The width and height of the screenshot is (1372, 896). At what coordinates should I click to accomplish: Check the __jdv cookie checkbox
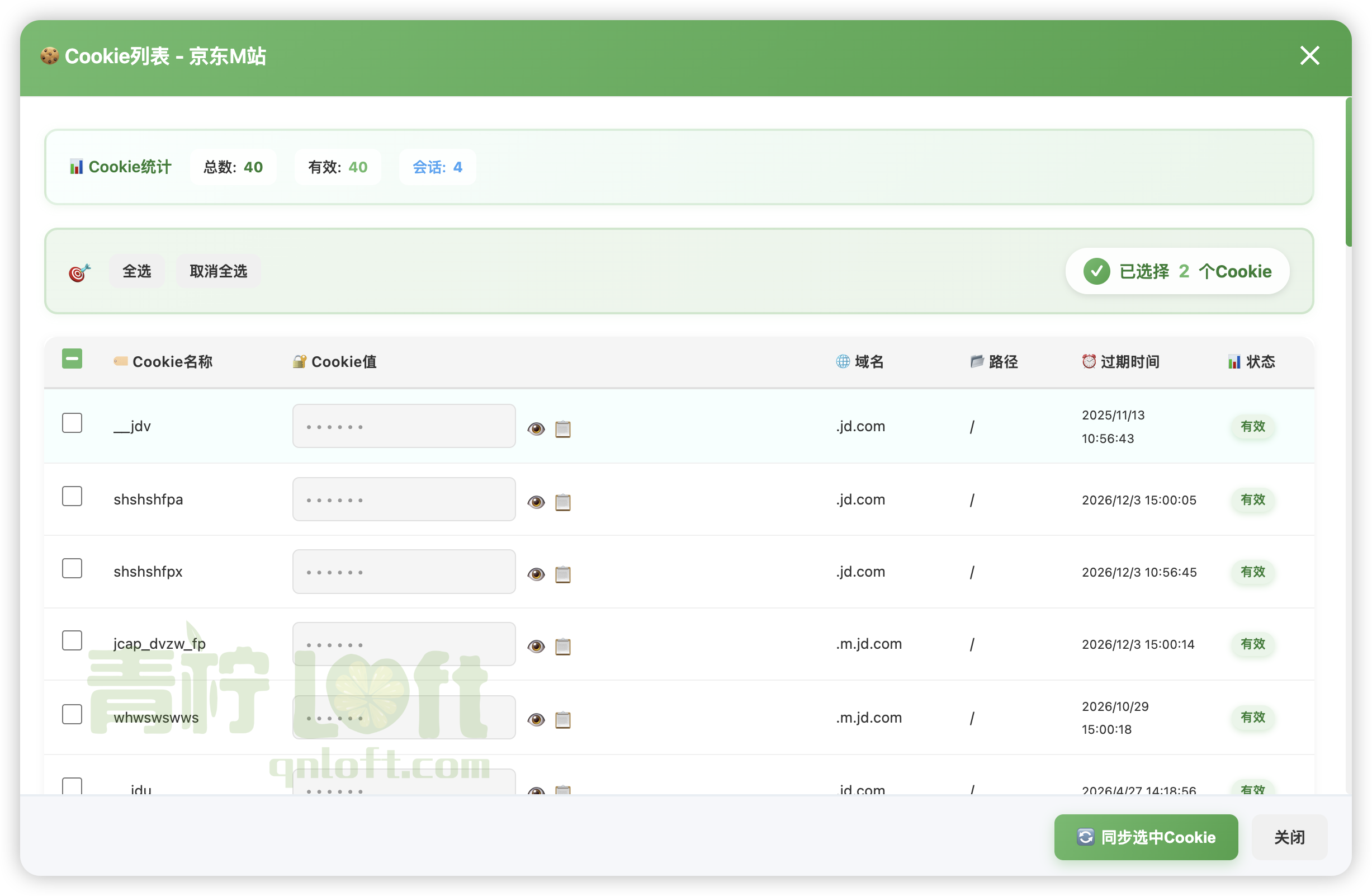coord(72,423)
